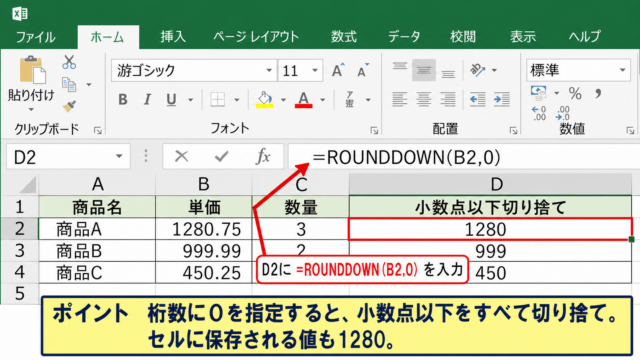This screenshot has height=360, width=640.
Task: Increase indent icon
Action: pos(502,99)
